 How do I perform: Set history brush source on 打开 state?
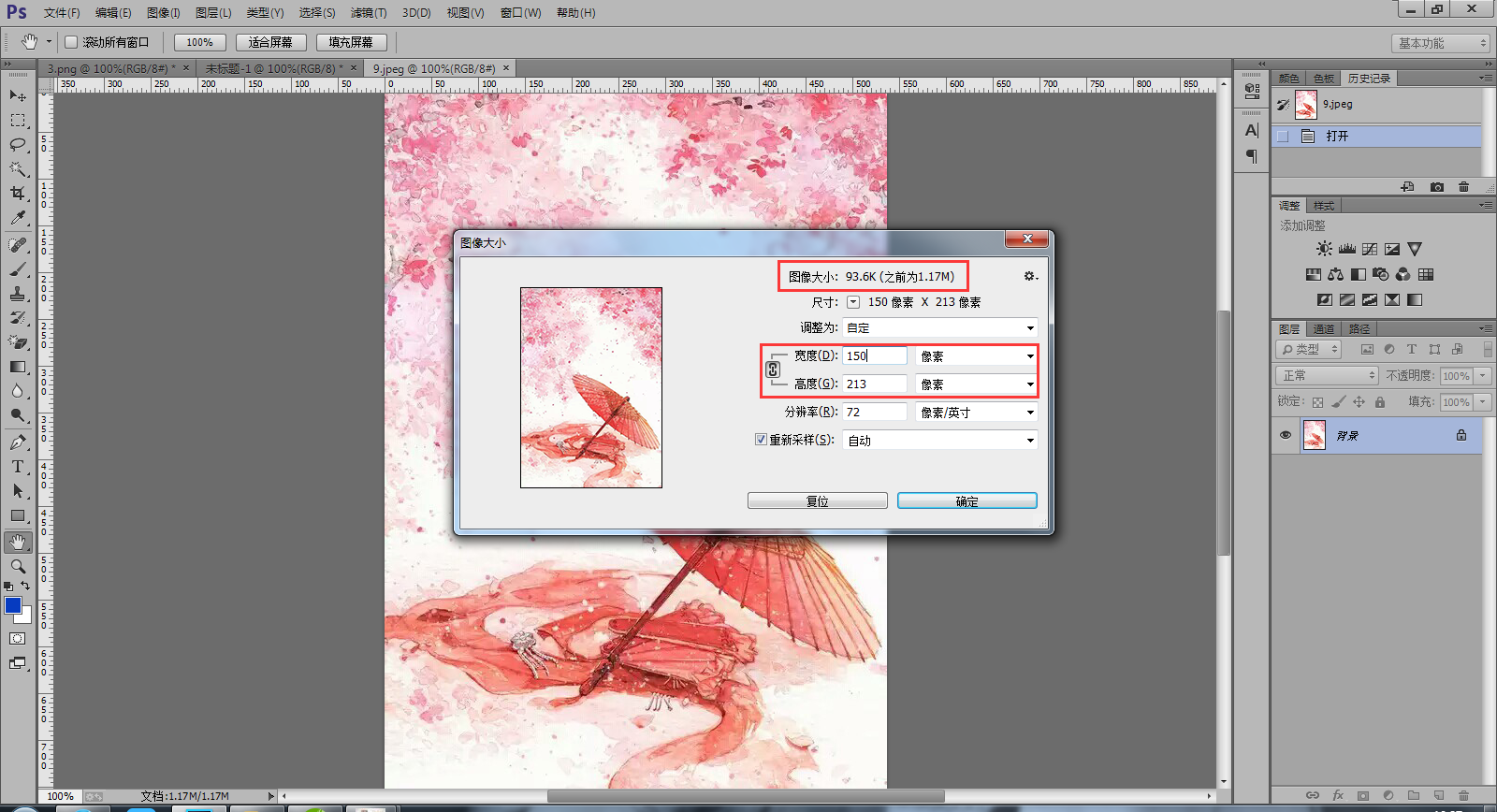[1283, 136]
